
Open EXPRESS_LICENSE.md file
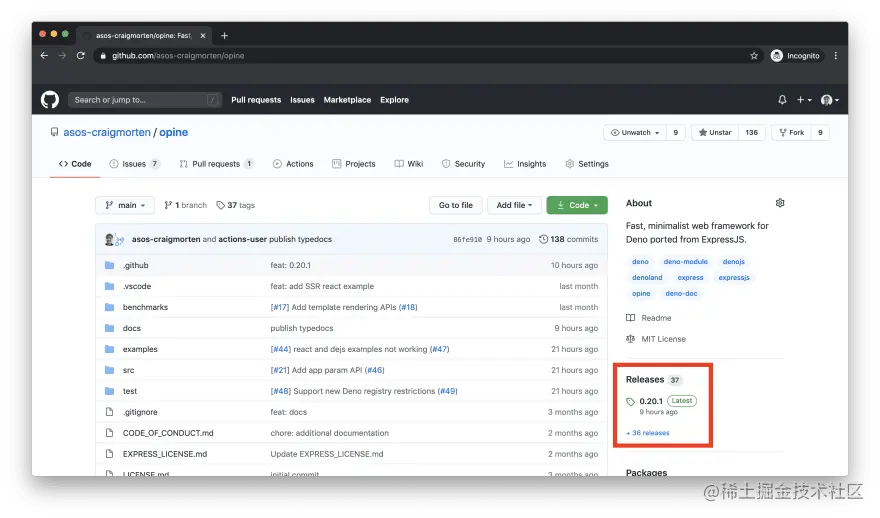(x=165, y=454)
